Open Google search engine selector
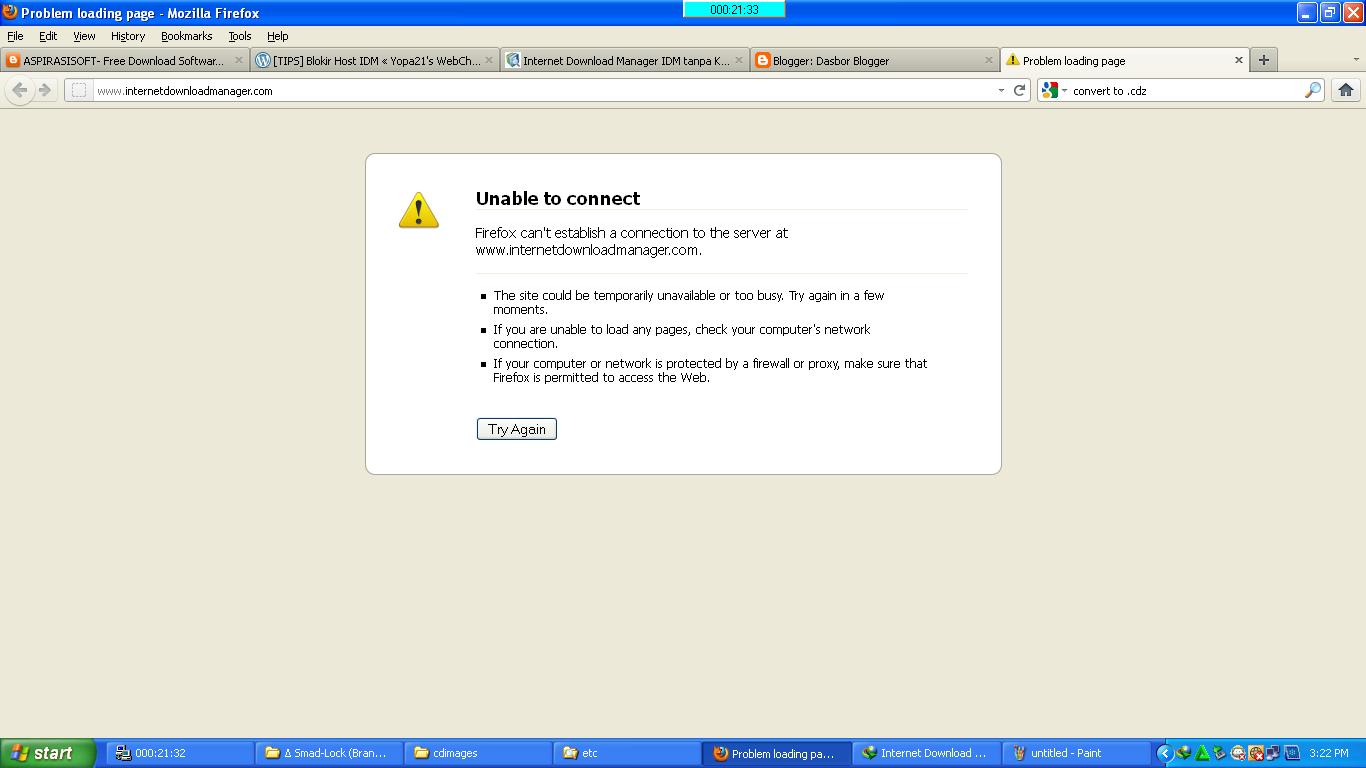The height and width of the screenshot is (768, 1366). pos(1054,90)
